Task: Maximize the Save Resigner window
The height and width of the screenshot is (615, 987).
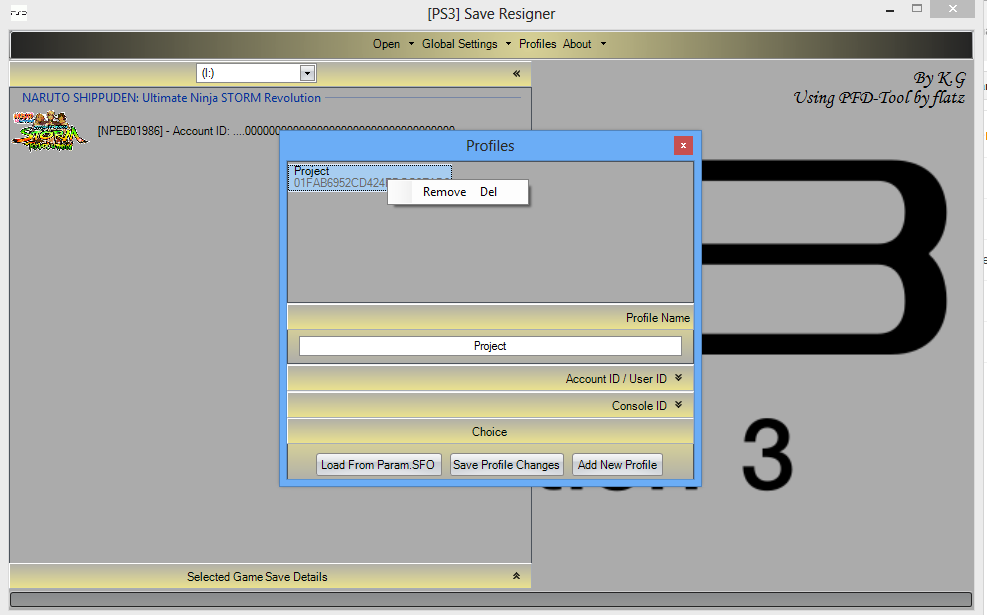Action: coord(917,9)
